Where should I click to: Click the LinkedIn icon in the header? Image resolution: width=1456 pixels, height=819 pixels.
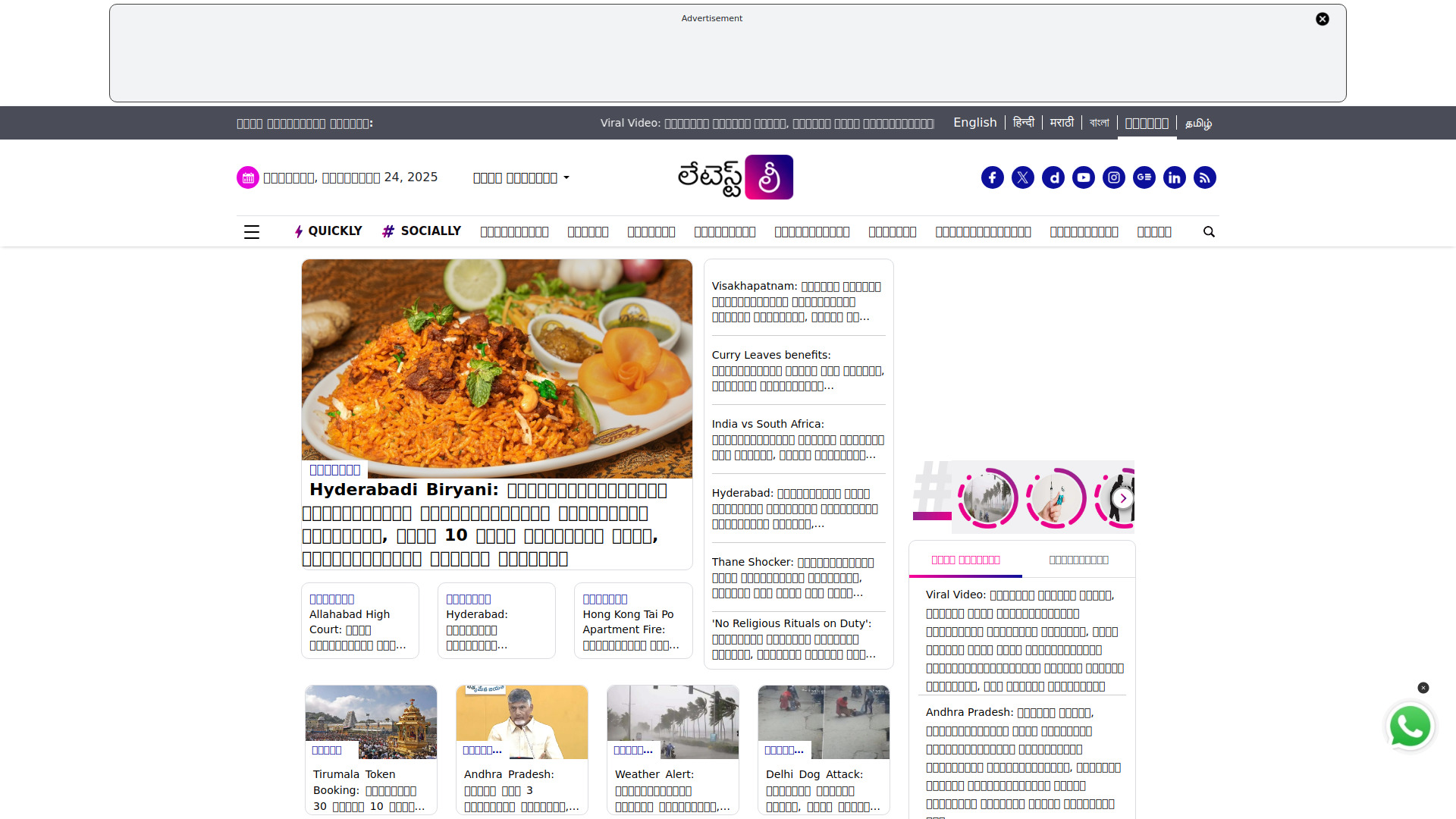1174,177
